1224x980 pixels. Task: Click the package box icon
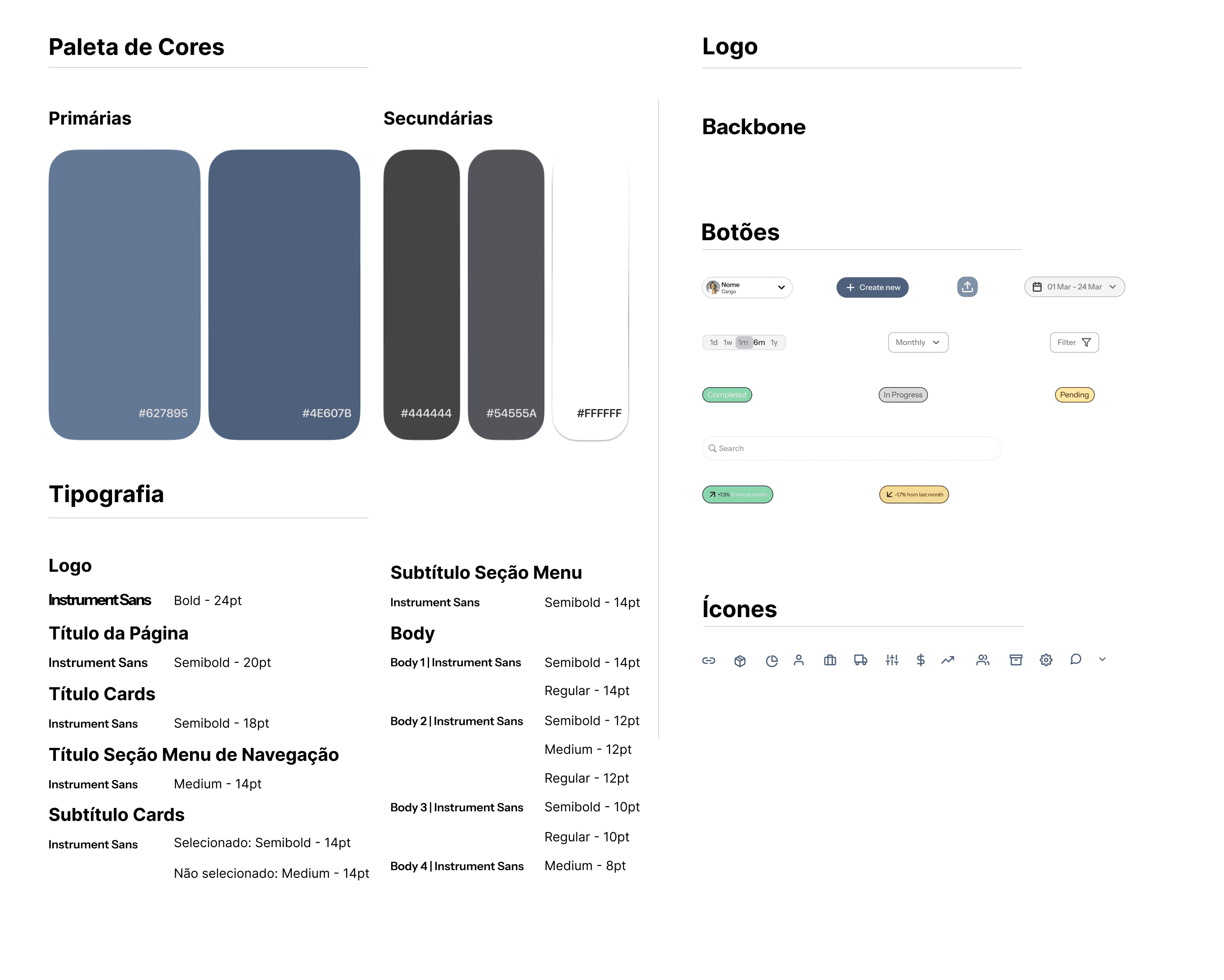[739, 661]
